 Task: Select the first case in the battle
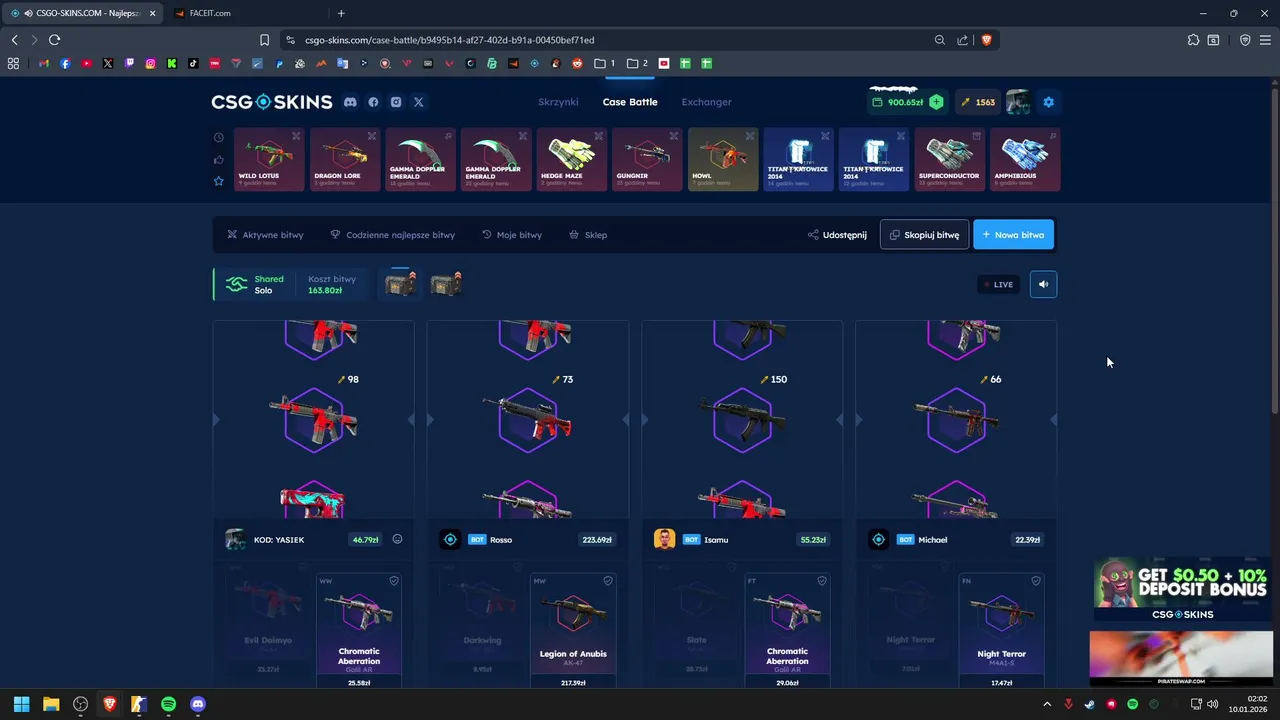[400, 284]
